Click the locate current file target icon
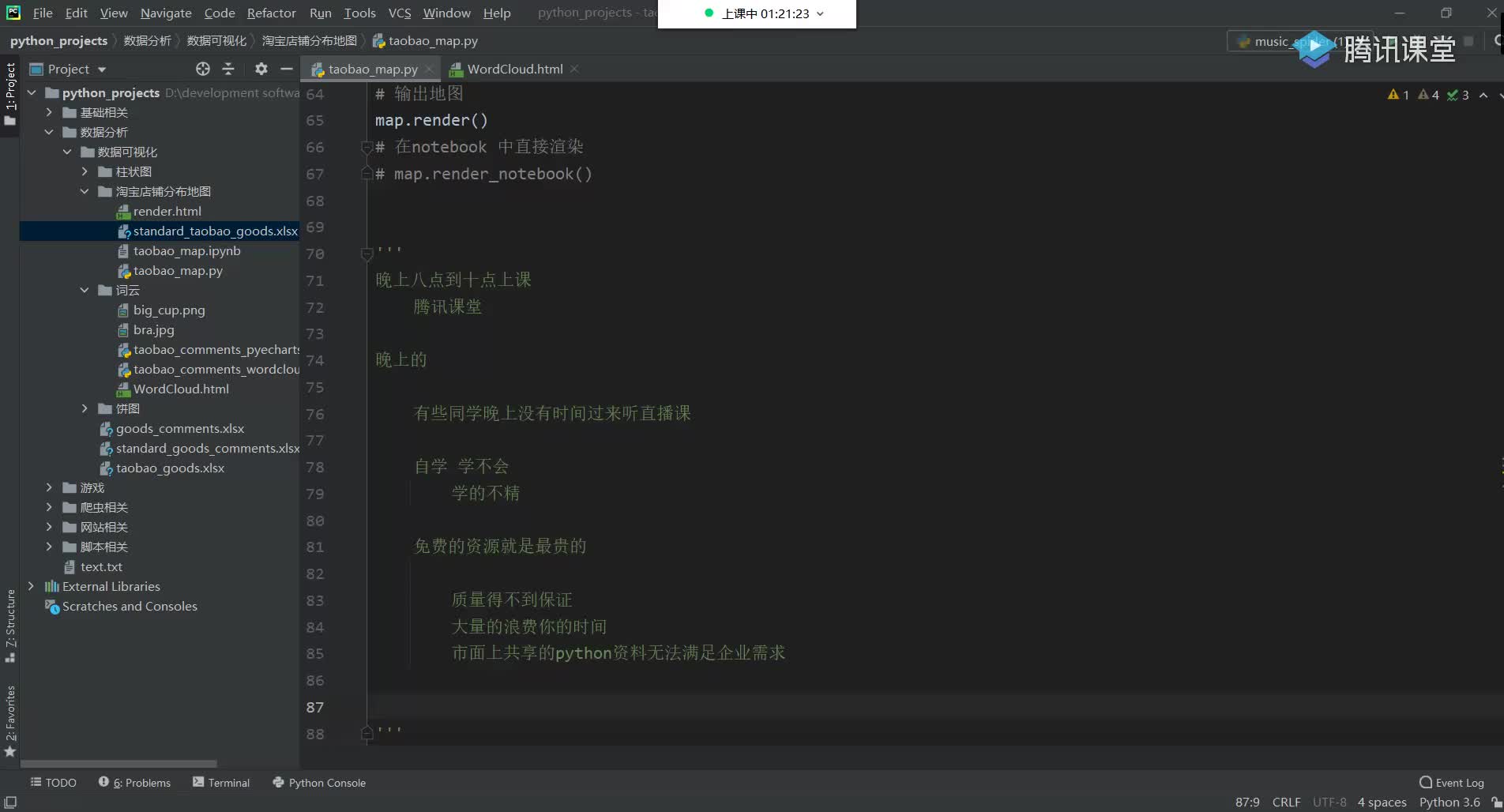The width and height of the screenshot is (1504, 812). tap(203, 69)
